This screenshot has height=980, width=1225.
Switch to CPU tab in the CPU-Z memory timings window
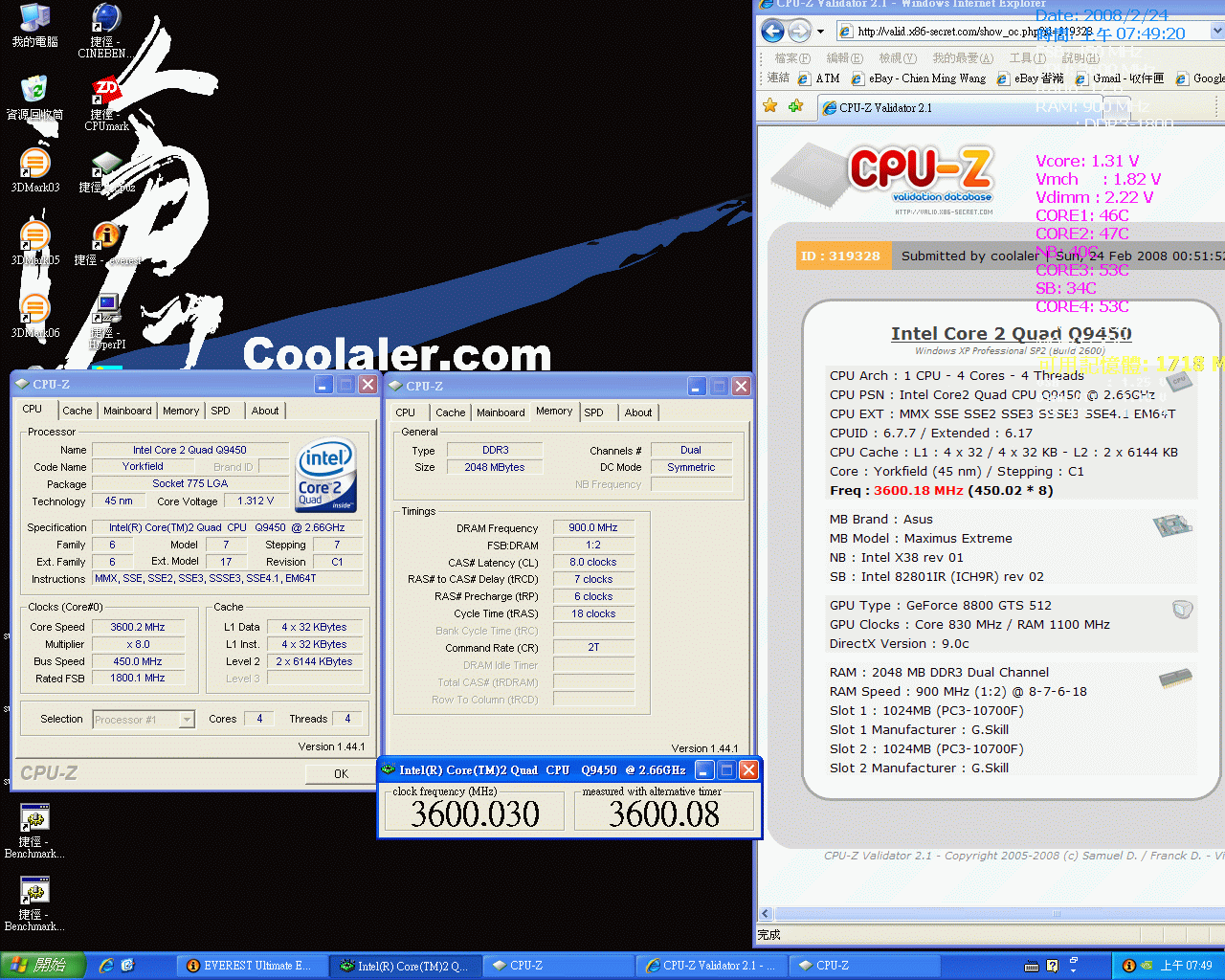406,412
